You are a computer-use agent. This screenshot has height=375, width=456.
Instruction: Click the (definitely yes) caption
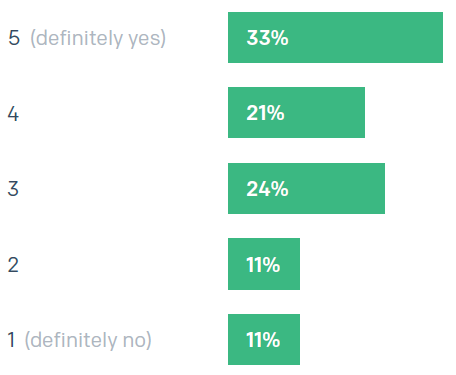coord(98,38)
